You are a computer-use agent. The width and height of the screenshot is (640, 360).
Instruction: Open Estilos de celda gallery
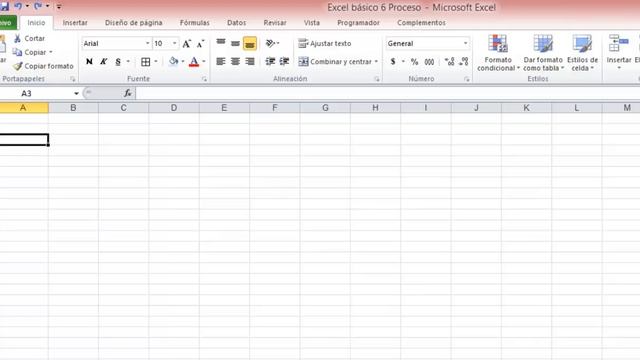coord(582,53)
